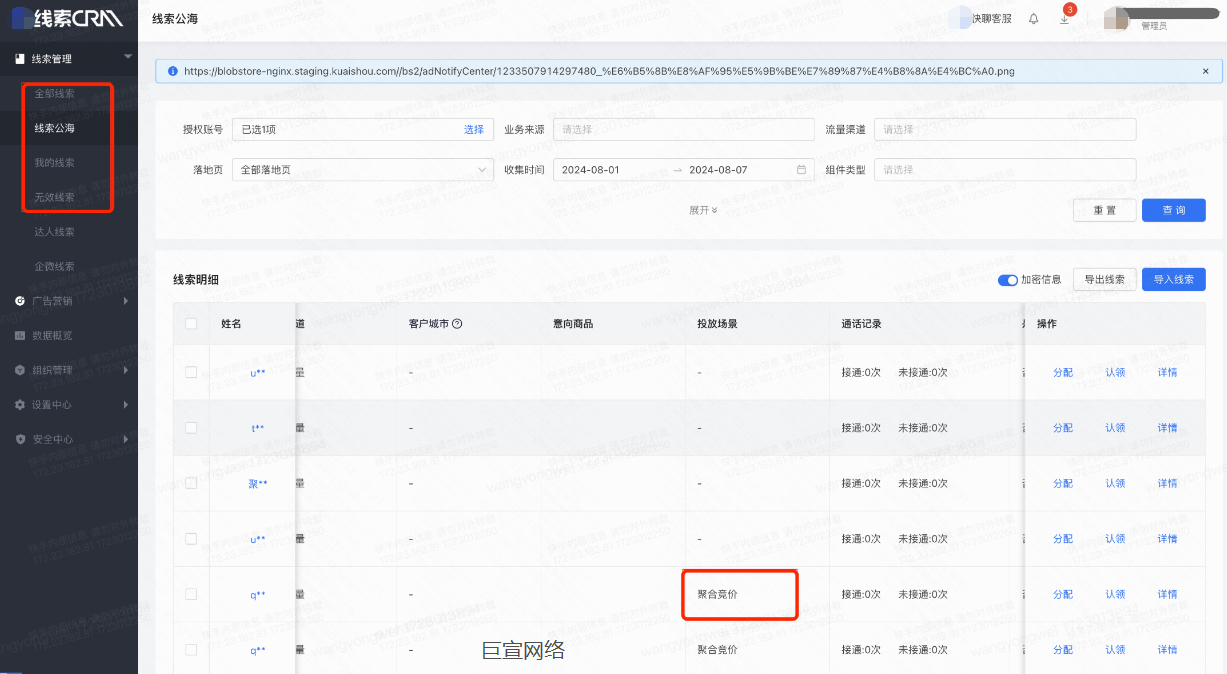The image size is (1227, 674).
Task: Open the 业务来源 dropdown
Action: tap(683, 129)
